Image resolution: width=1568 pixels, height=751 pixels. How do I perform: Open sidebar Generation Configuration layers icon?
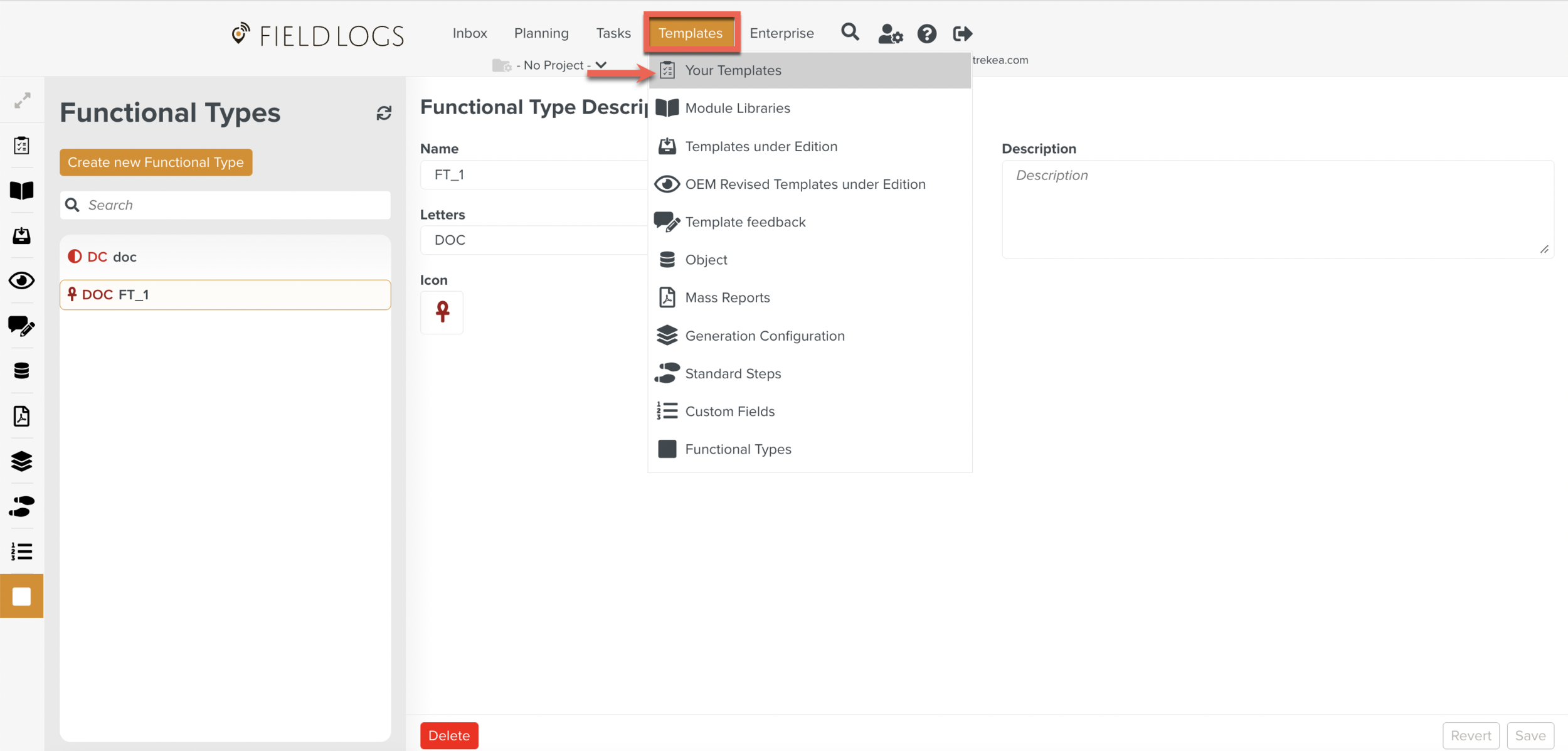(22, 461)
